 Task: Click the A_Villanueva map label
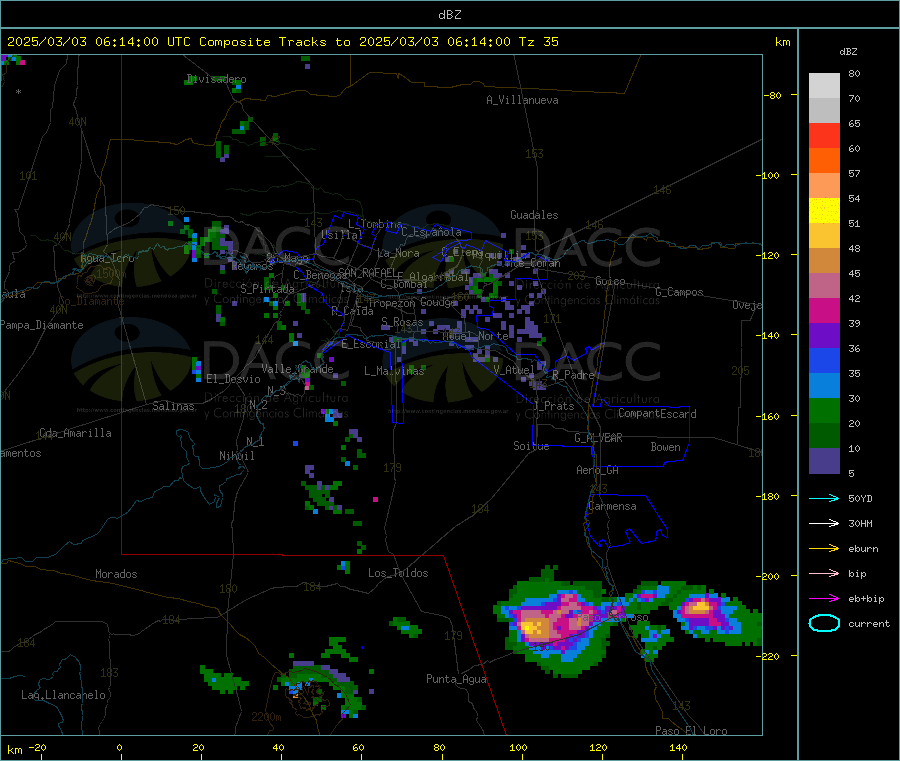coord(522,100)
